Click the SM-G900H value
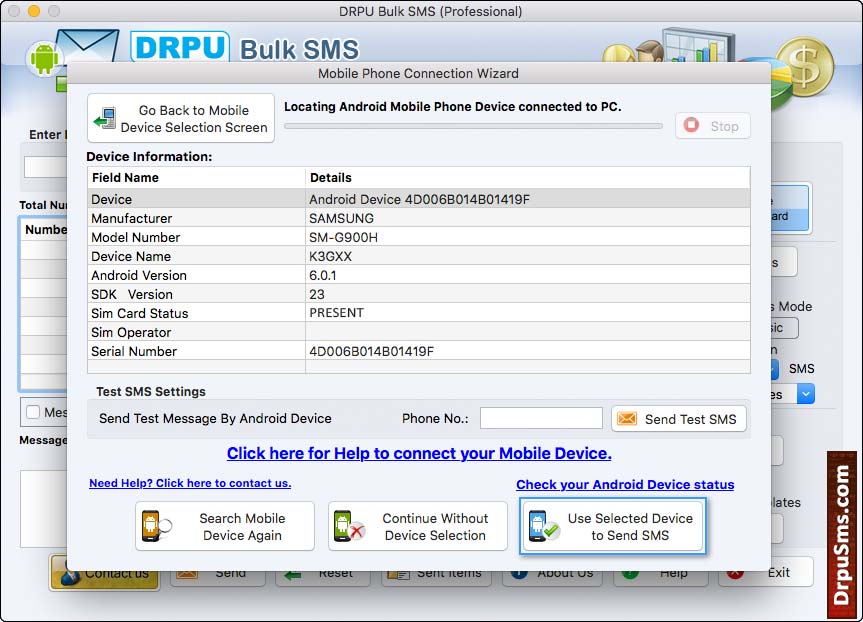Viewport: 863px width, 622px height. (343, 237)
